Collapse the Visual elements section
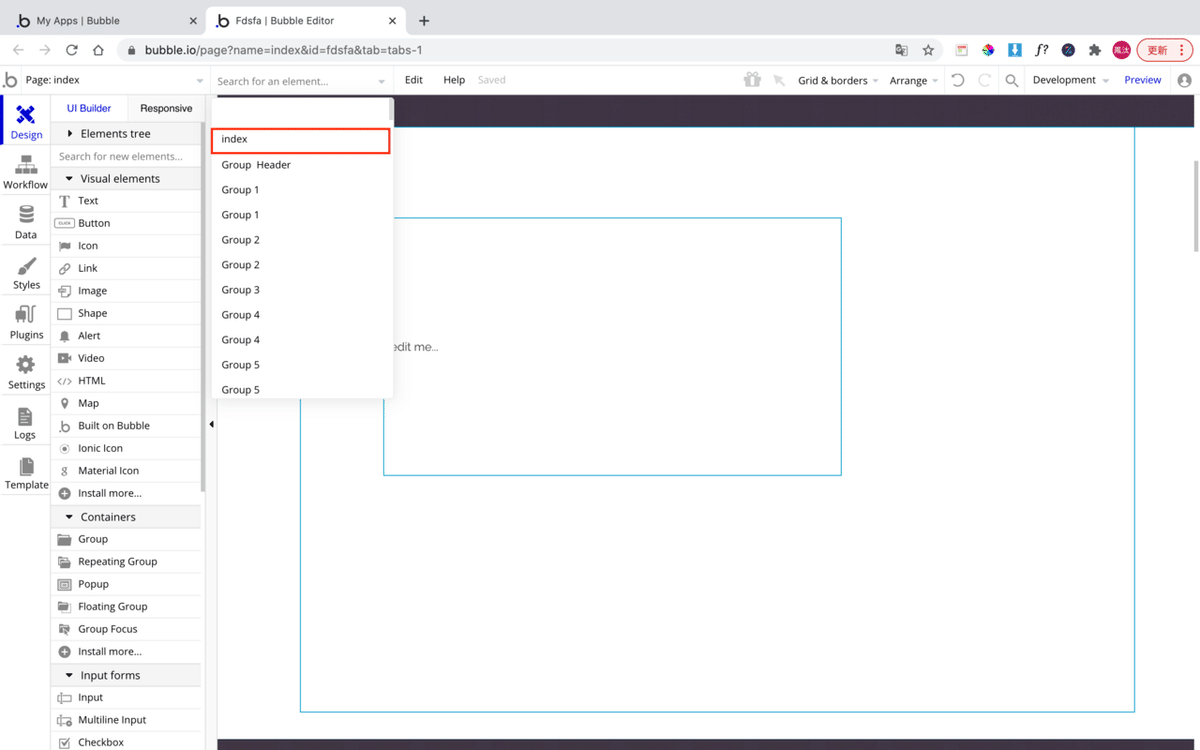The height and width of the screenshot is (750, 1200). coord(126,178)
